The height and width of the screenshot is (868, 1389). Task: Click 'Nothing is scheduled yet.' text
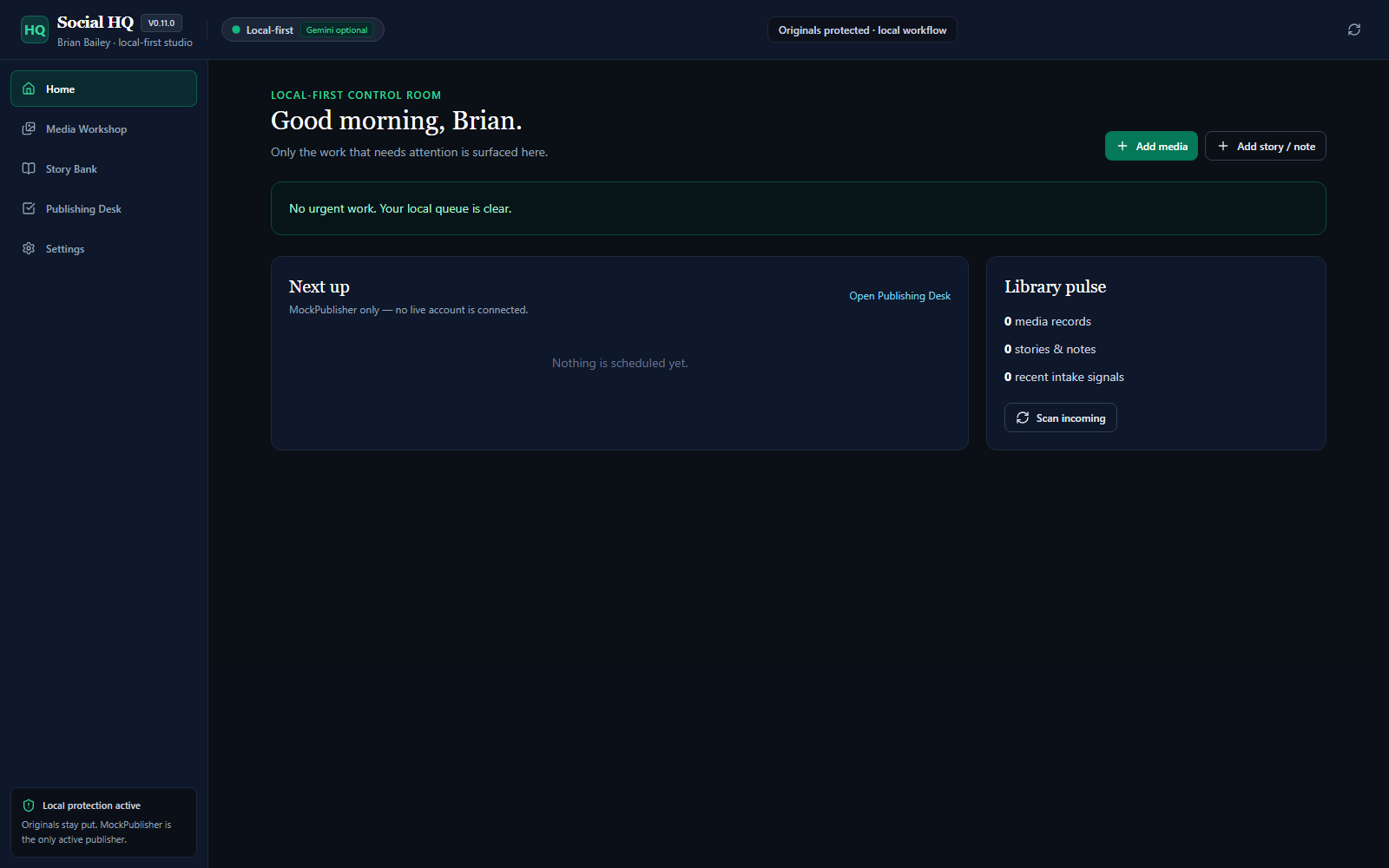[620, 363]
